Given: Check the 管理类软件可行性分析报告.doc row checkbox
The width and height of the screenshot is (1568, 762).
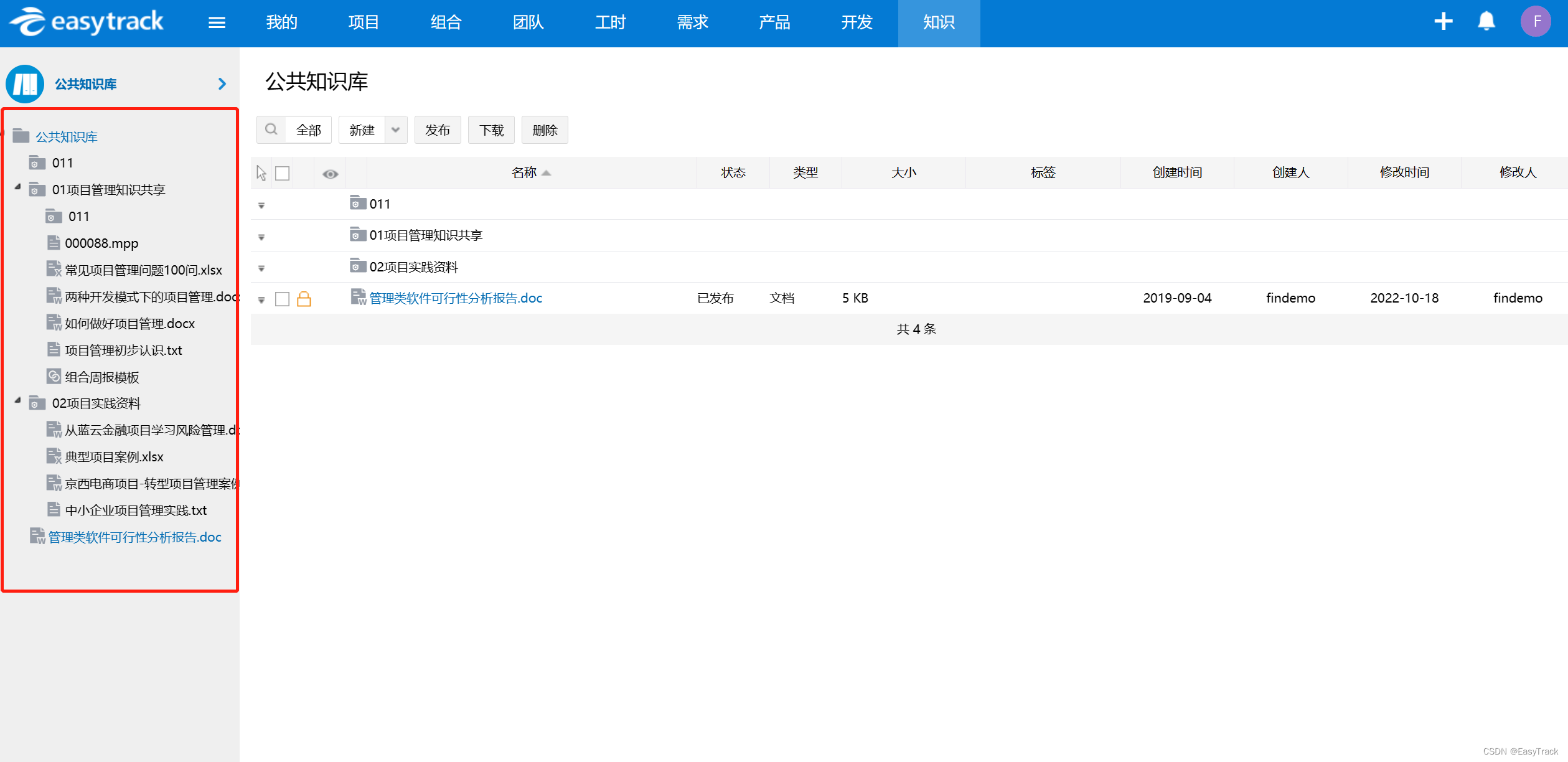Looking at the screenshot, I should 283,299.
